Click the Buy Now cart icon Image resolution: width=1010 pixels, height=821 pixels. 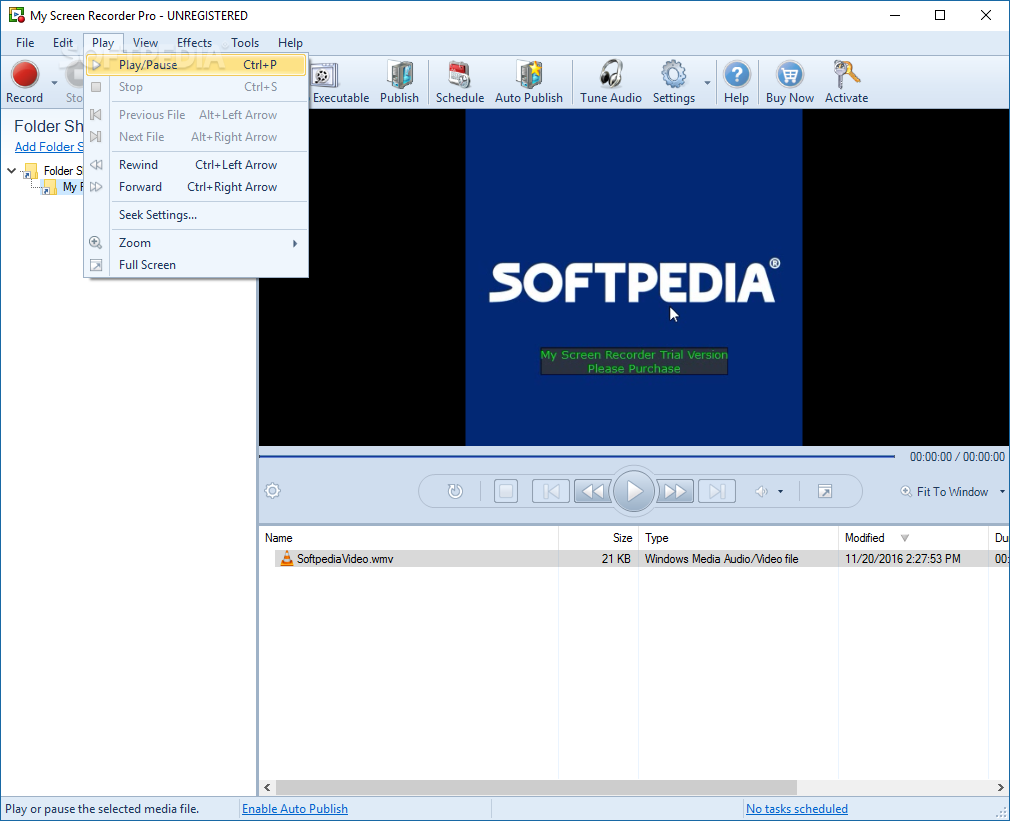[790, 82]
